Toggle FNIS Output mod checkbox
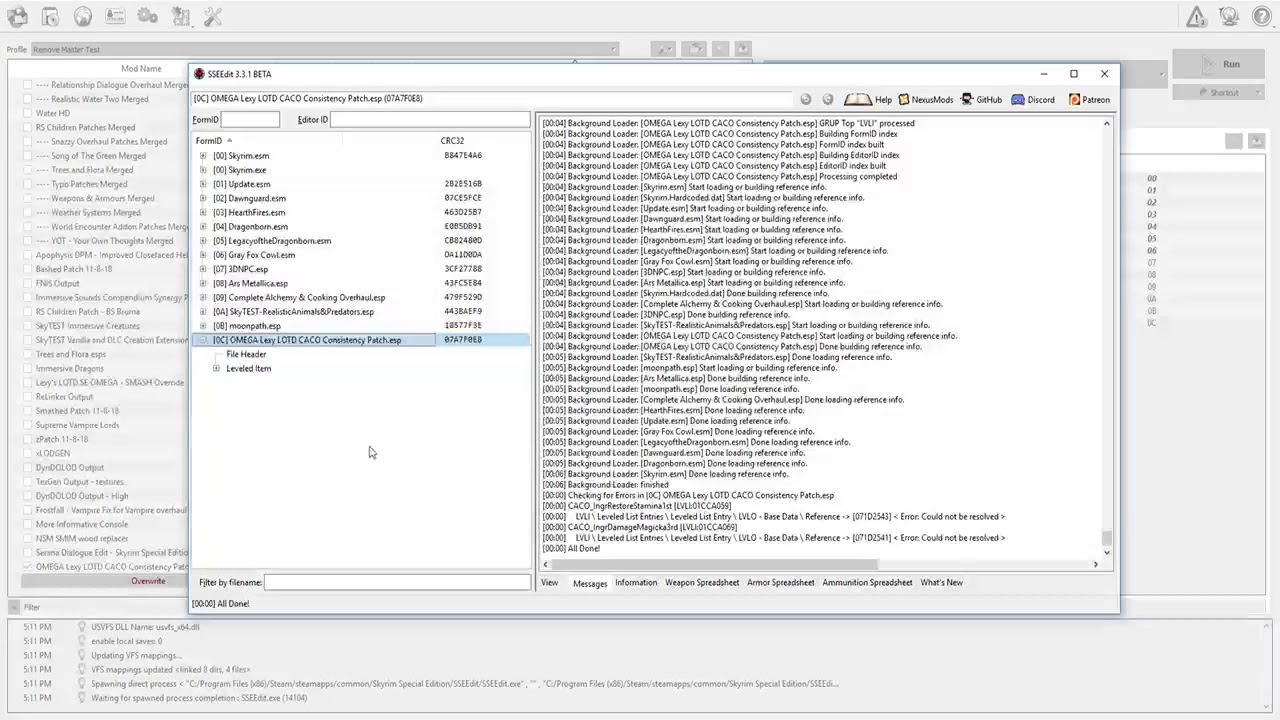Viewport: 1280px width, 720px height. pos(28,283)
